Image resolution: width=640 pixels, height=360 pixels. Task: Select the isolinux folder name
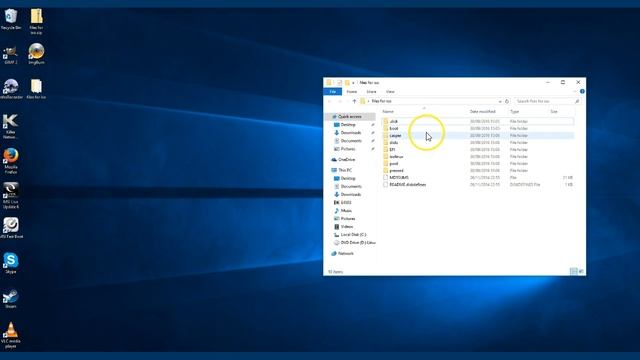pyautogui.click(x=396, y=157)
